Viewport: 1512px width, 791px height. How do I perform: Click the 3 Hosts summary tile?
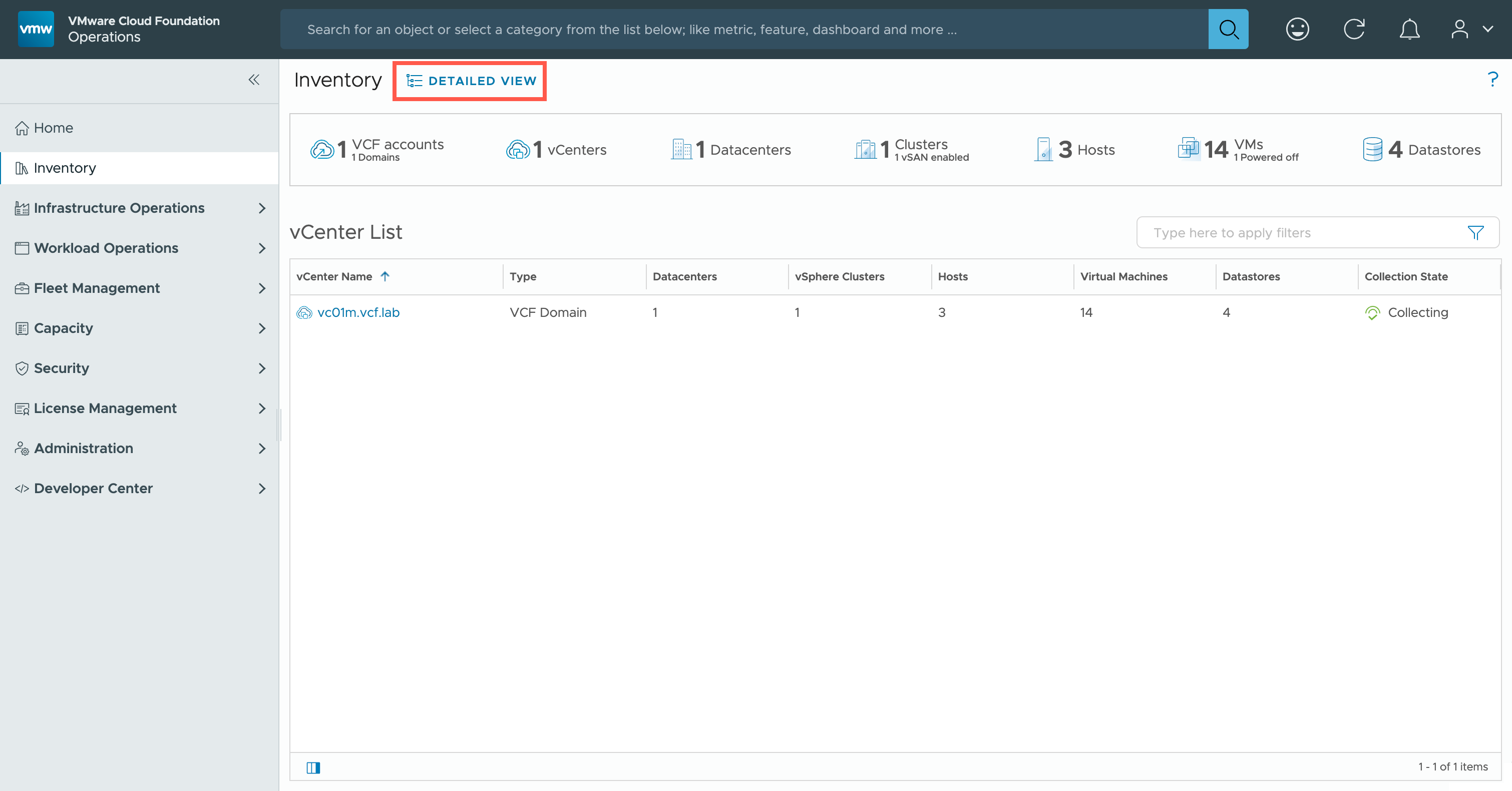(x=1075, y=150)
